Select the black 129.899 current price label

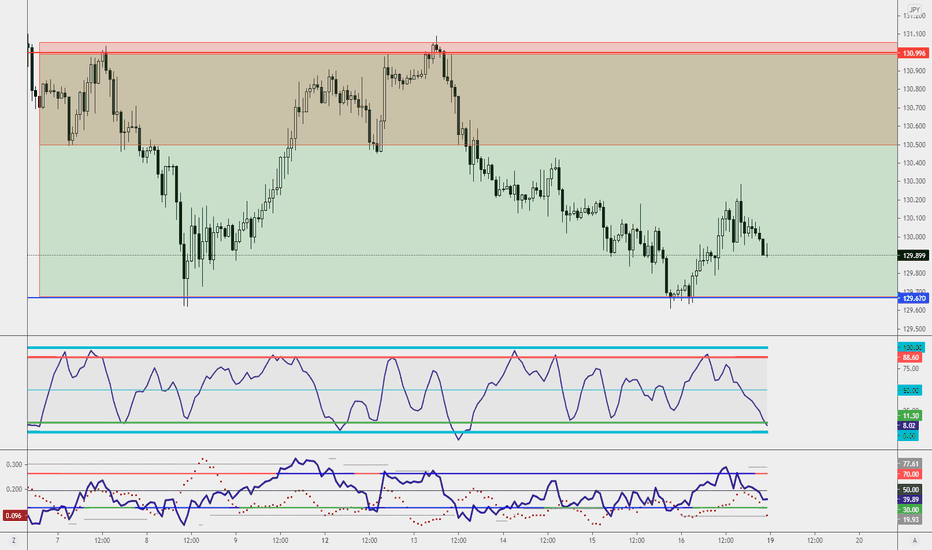click(x=913, y=256)
